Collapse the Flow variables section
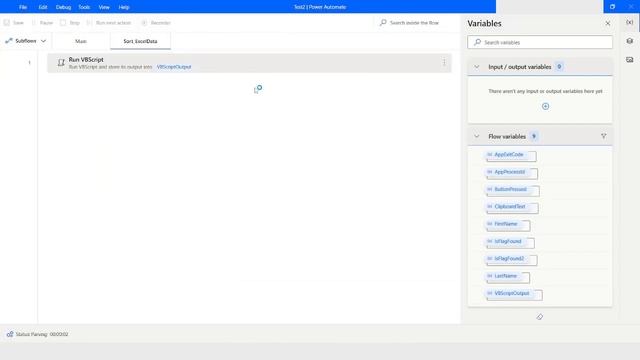Viewport: 640px width, 360px height. 476,136
